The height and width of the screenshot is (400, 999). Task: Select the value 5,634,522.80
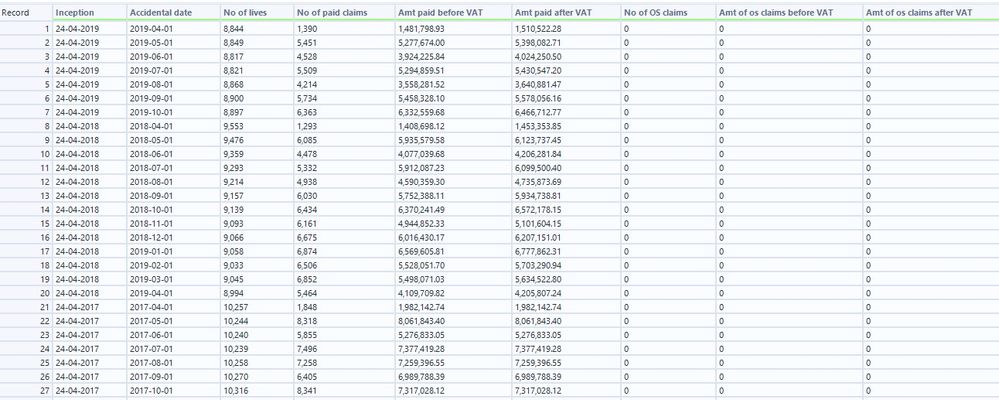coord(538,280)
